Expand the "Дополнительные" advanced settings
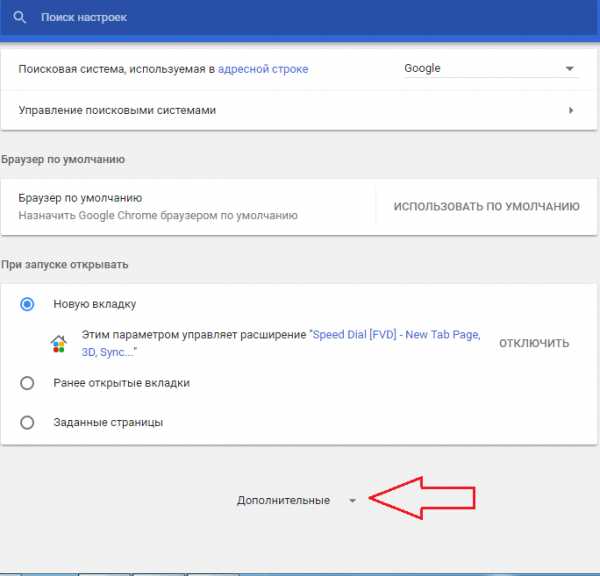Image resolution: width=600 pixels, height=576 pixels. coord(283,500)
